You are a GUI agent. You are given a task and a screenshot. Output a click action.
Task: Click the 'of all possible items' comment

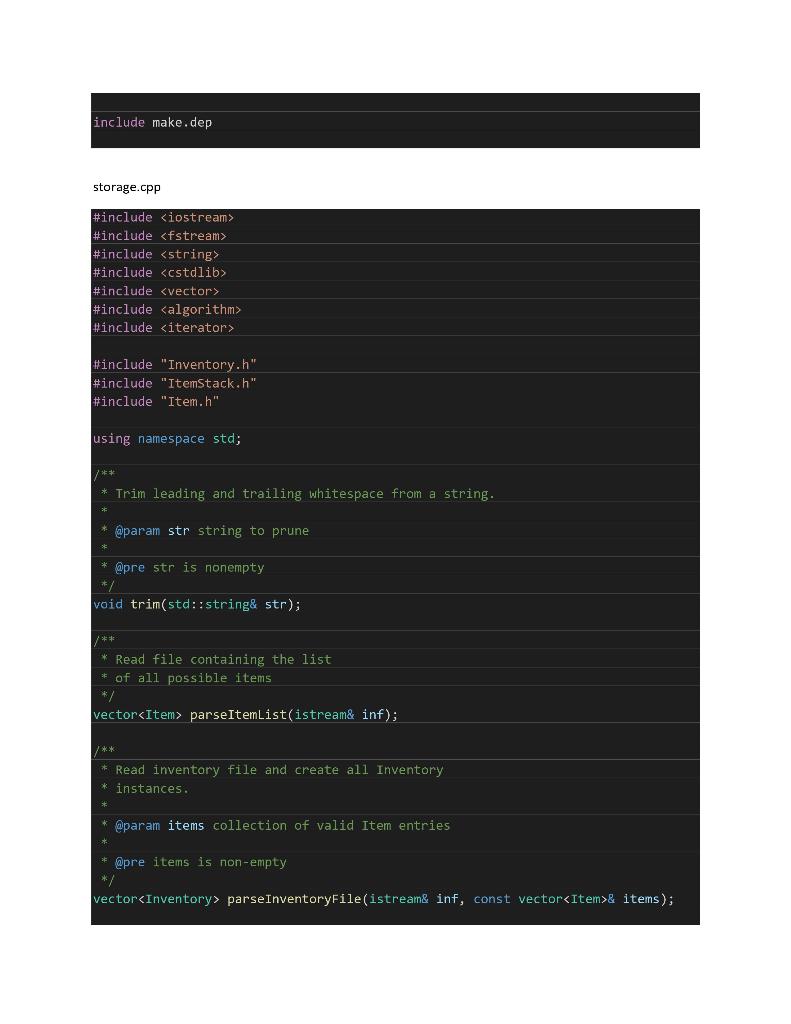tap(186, 678)
